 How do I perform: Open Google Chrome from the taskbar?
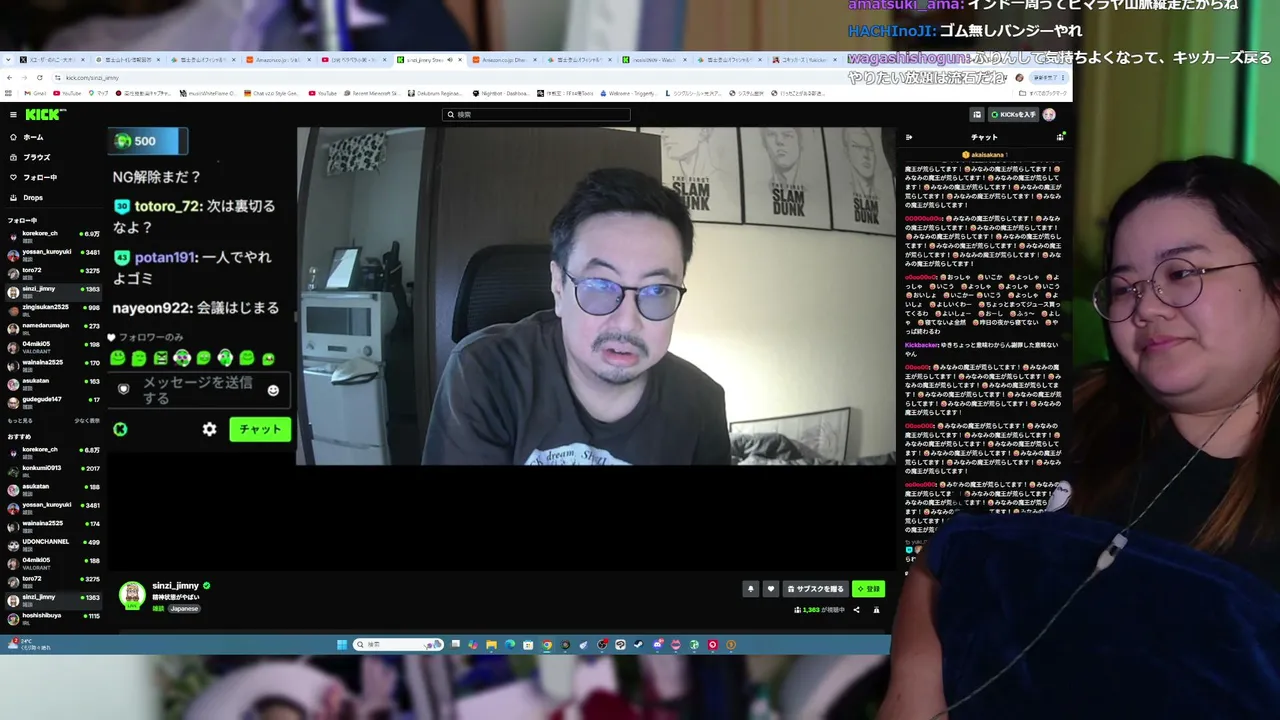547,645
